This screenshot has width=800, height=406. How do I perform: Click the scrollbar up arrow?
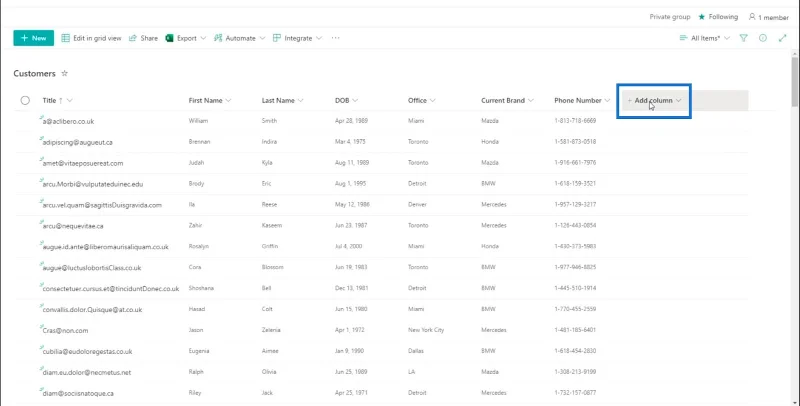click(795, 53)
